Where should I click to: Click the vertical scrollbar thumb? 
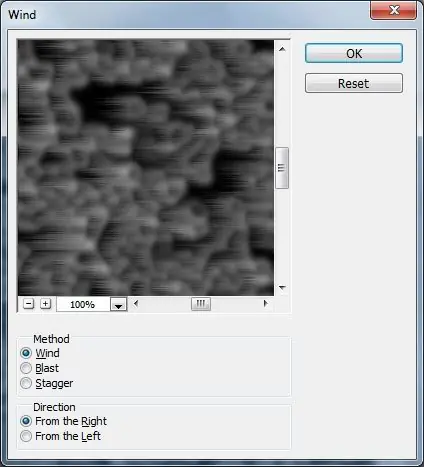pyautogui.click(x=282, y=168)
